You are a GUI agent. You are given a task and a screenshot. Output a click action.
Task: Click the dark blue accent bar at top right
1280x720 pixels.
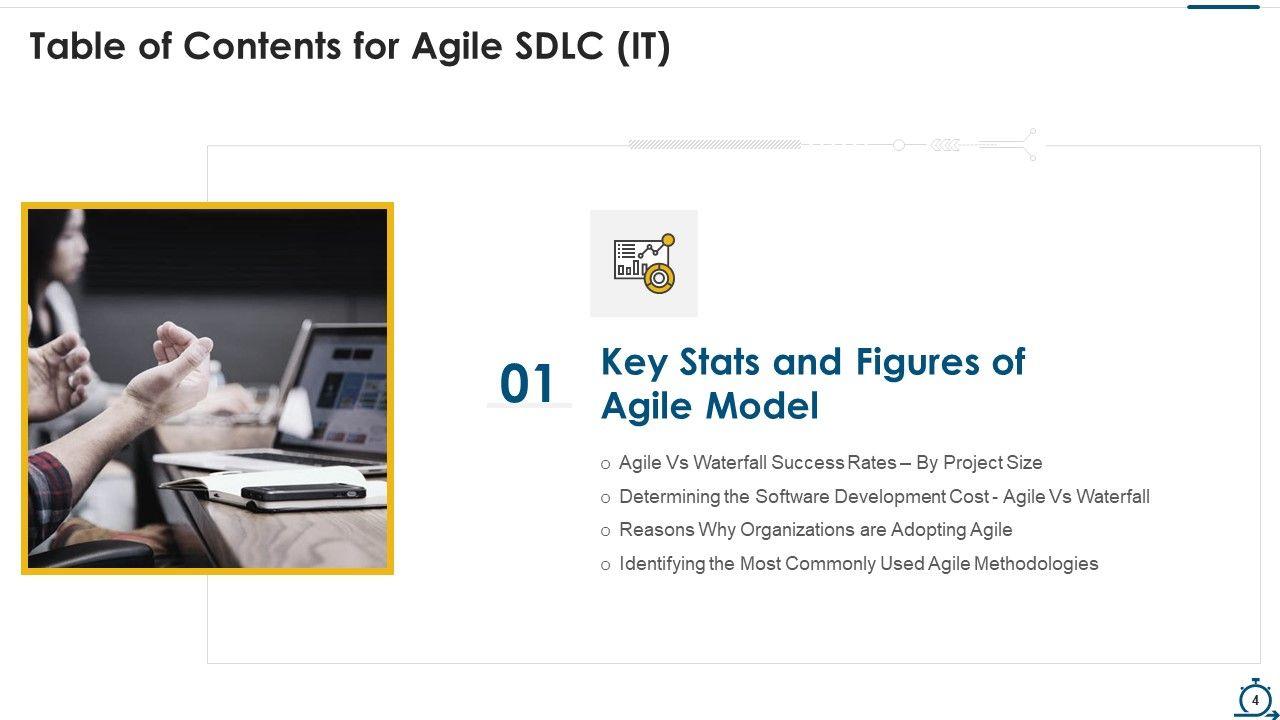(1223, 7)
